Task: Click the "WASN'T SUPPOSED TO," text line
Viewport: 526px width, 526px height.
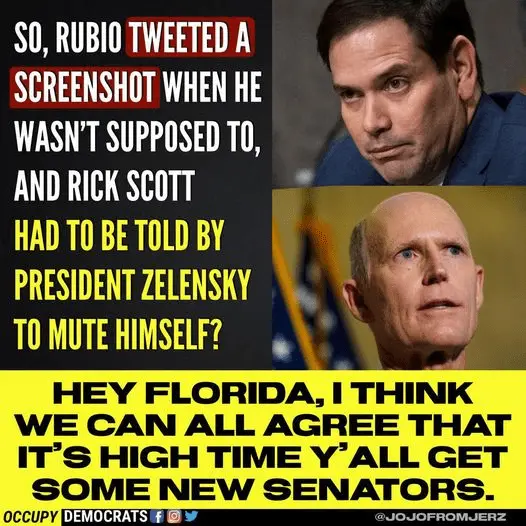Action: click(x=137, y=137)
